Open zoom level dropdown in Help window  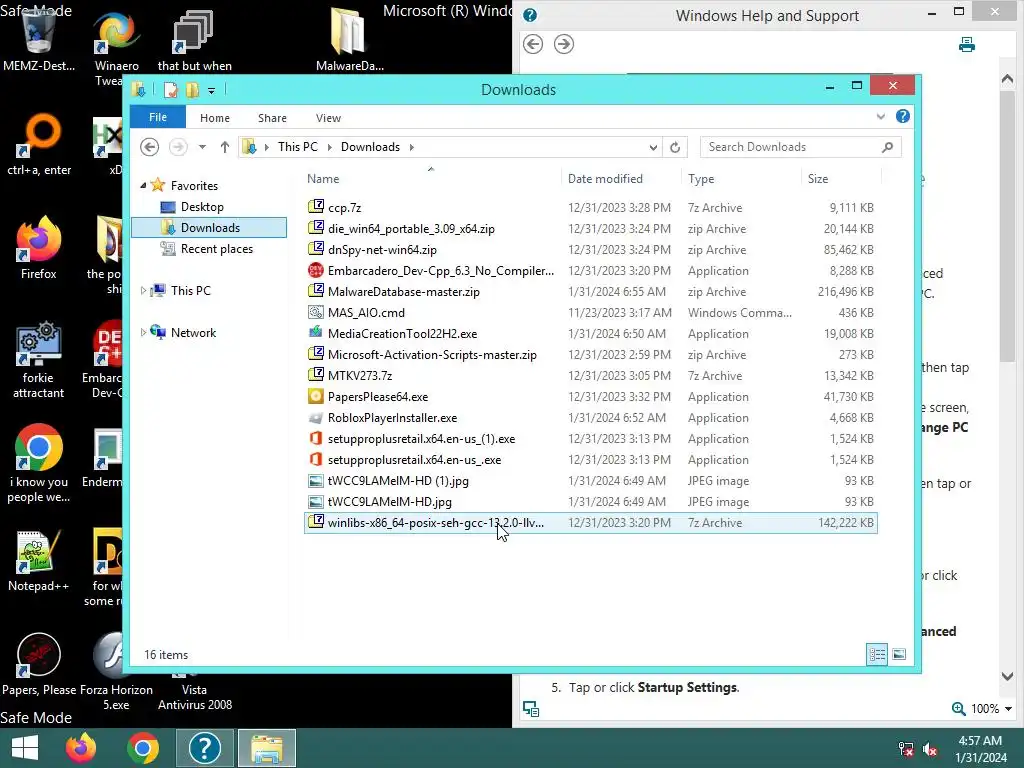pos(1008,709)
